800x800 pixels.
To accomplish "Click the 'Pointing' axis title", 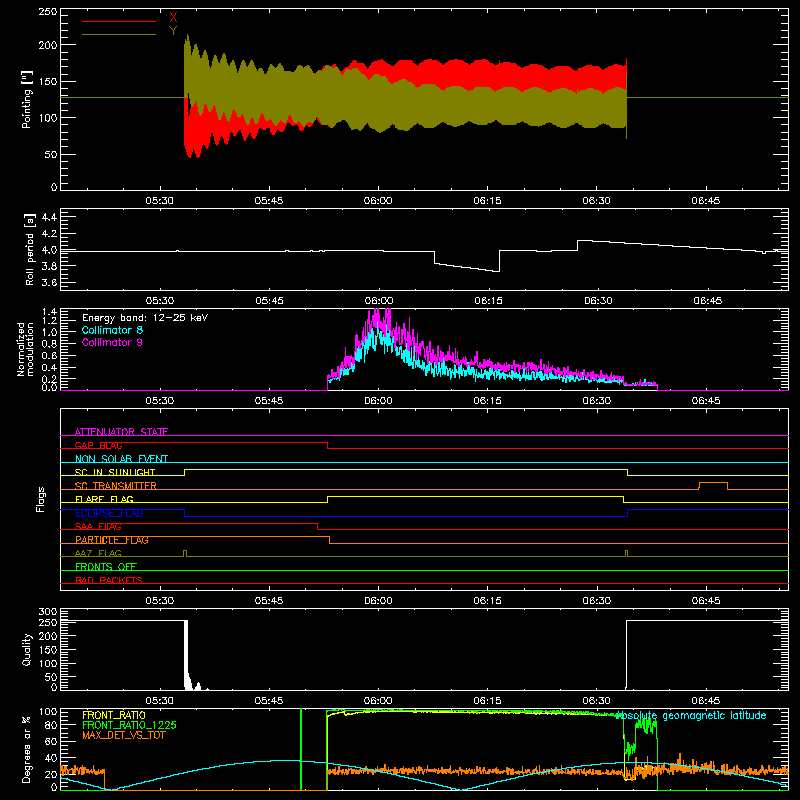I will pyautogui.click(x=27, y=99).
